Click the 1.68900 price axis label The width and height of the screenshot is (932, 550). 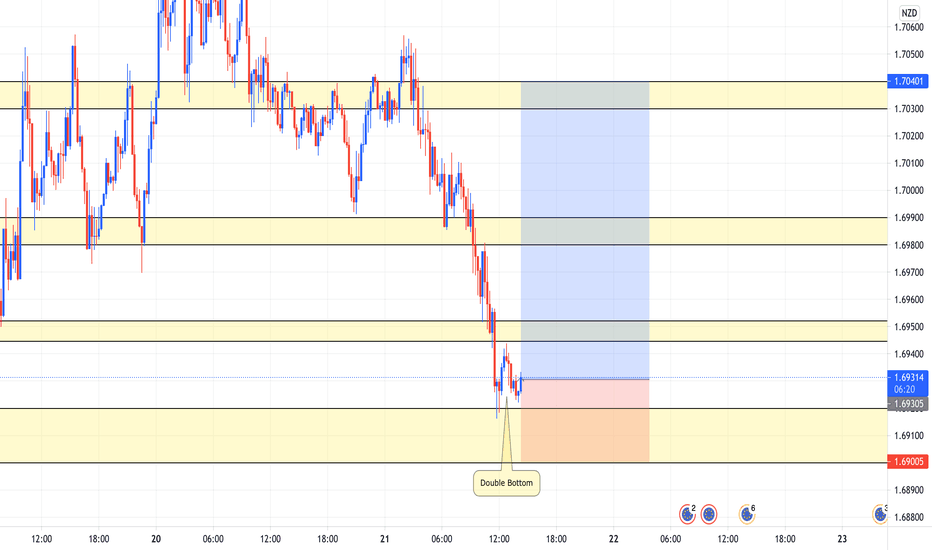[909, 490]
